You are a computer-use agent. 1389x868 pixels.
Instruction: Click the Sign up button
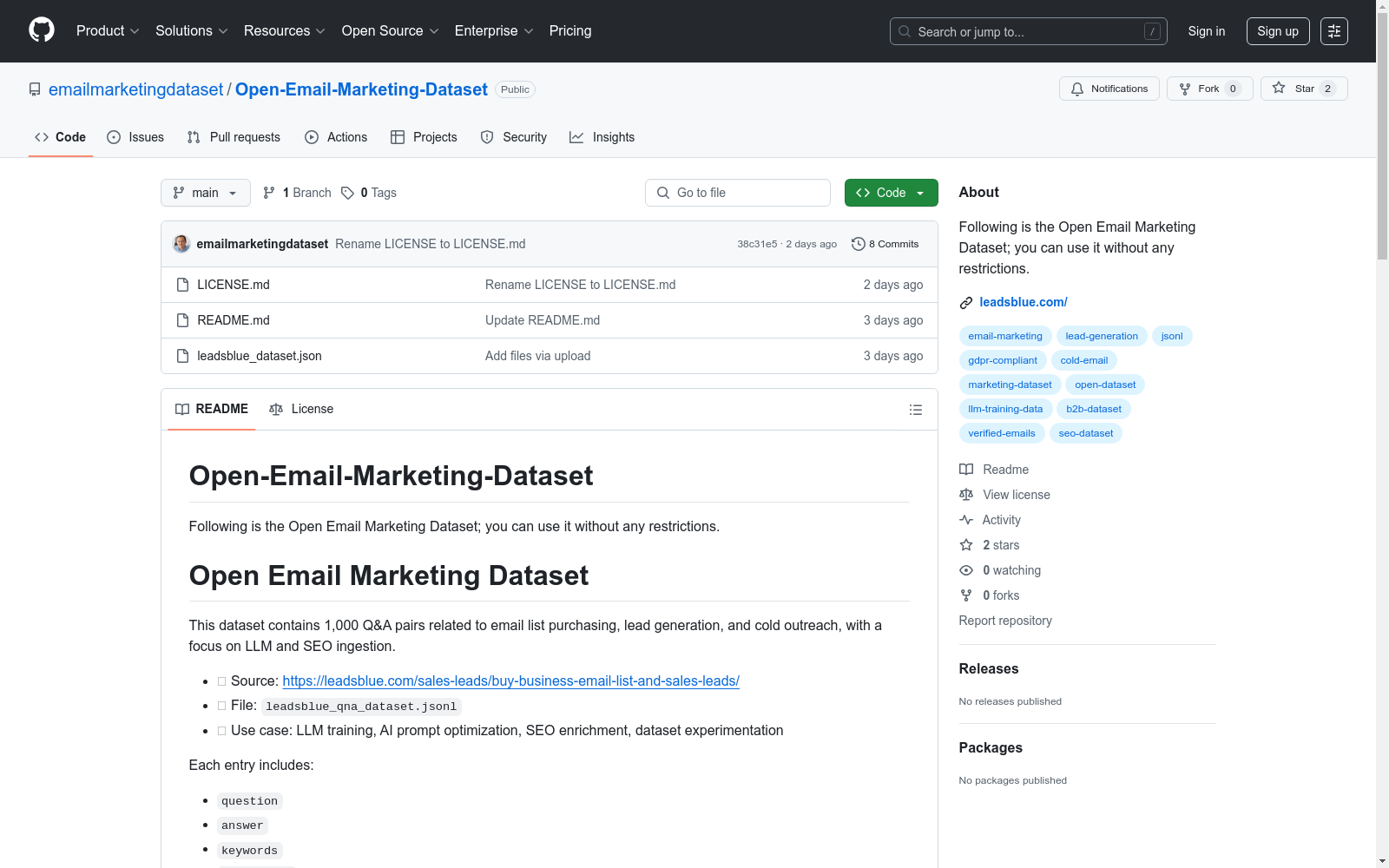(1278, 31)
